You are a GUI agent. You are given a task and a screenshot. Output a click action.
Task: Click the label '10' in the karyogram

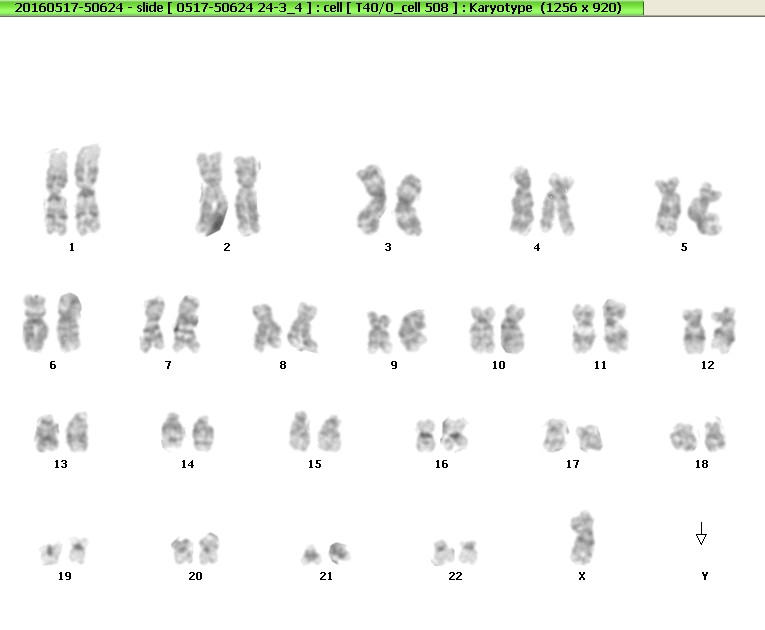coord(499,365)
